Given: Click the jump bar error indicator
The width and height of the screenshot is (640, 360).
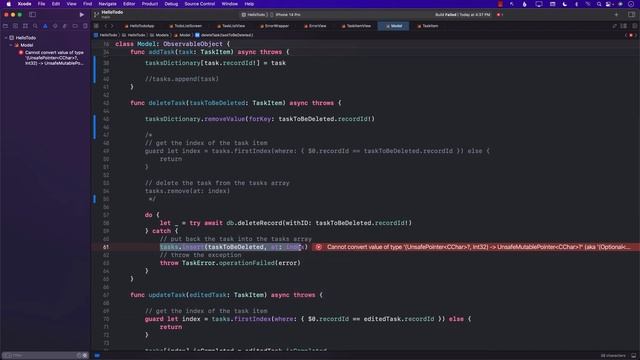Looking at the screenshot, I should (631, 35).
